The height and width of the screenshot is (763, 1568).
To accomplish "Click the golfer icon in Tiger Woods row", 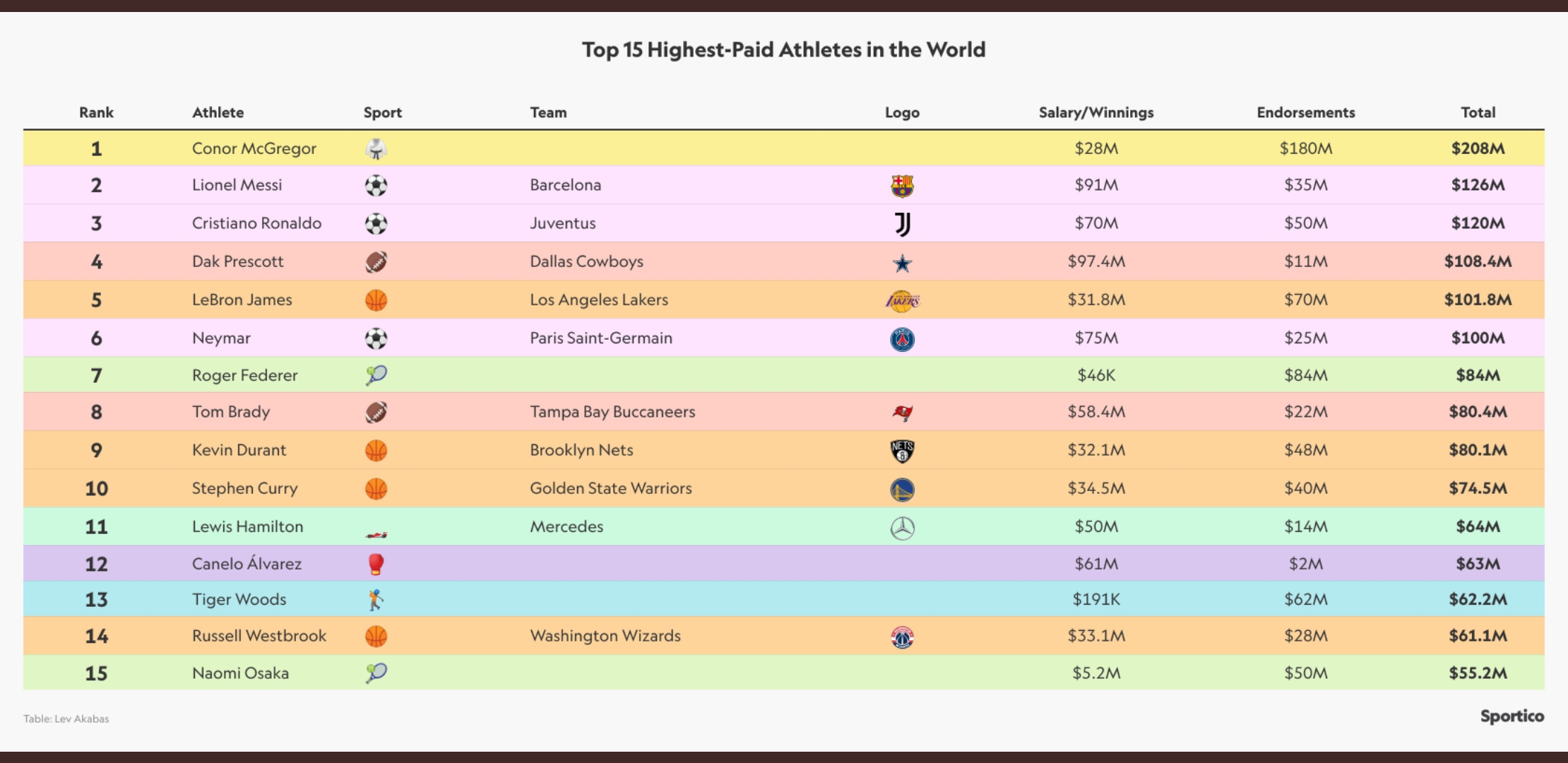I will [376, 600].
